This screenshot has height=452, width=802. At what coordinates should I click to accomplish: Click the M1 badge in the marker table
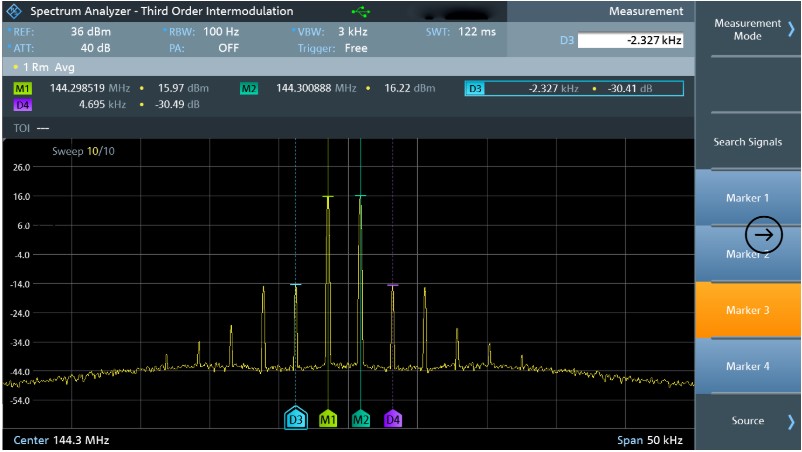(23, 88)
